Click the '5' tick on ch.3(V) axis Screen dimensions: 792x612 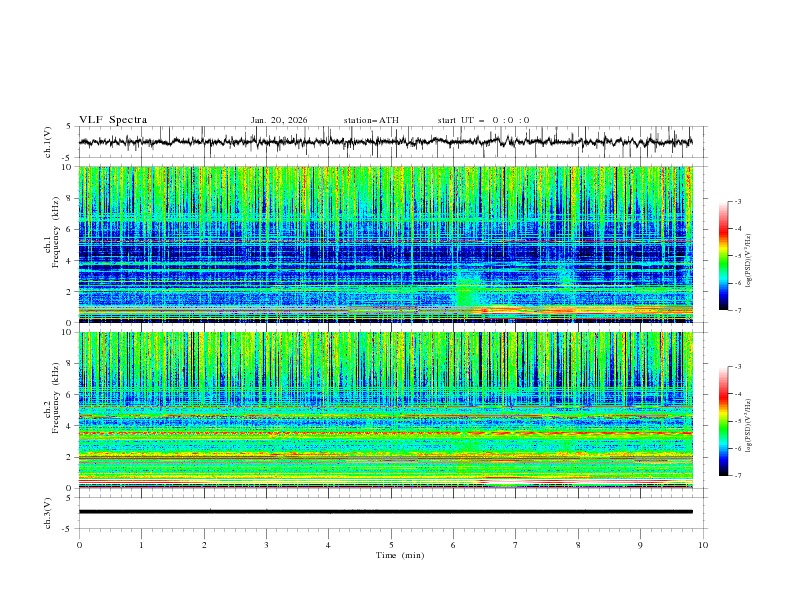(x=70, y=498)
